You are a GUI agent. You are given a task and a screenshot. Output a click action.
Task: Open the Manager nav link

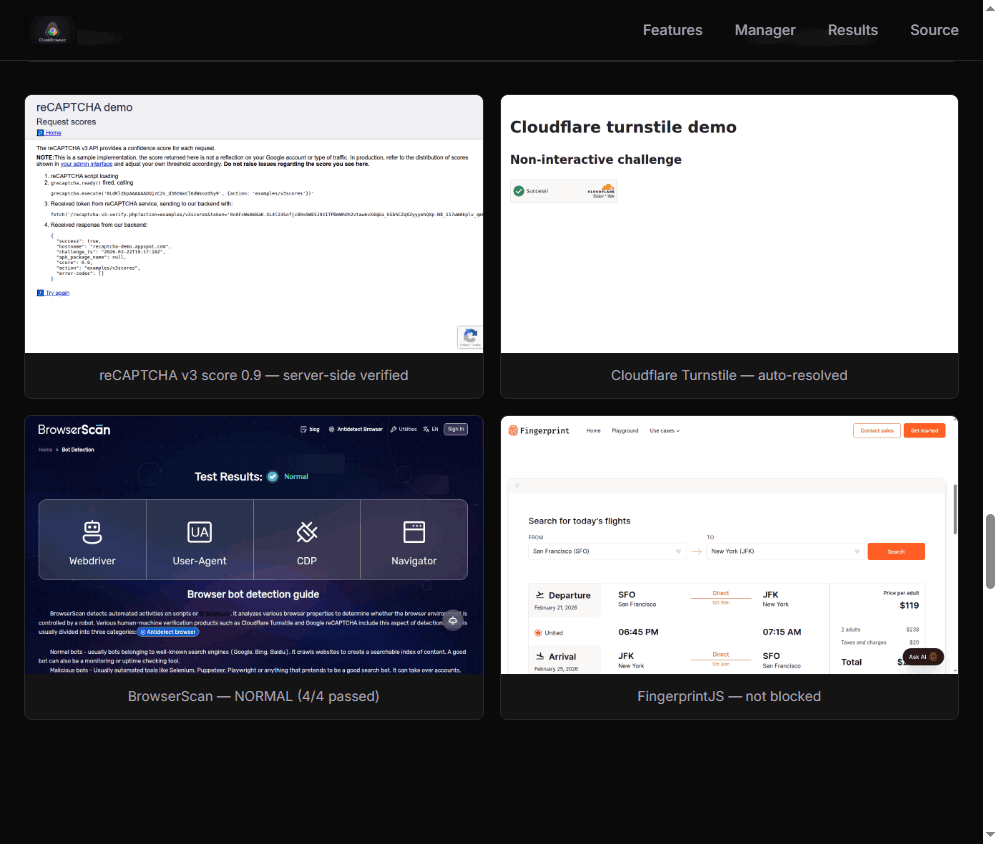coord(764,30)
